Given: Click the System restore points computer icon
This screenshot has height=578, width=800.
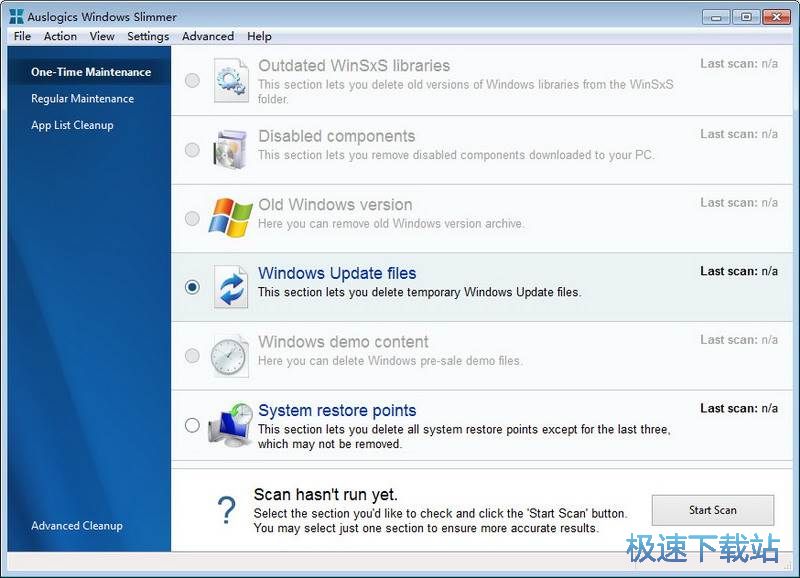Looking at the screenshot, I should pos(231,424).
